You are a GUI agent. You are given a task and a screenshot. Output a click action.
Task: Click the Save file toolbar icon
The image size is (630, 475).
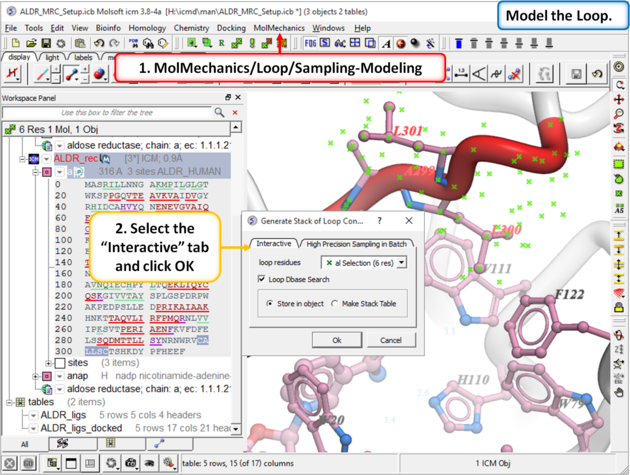(x=47, y=44)
